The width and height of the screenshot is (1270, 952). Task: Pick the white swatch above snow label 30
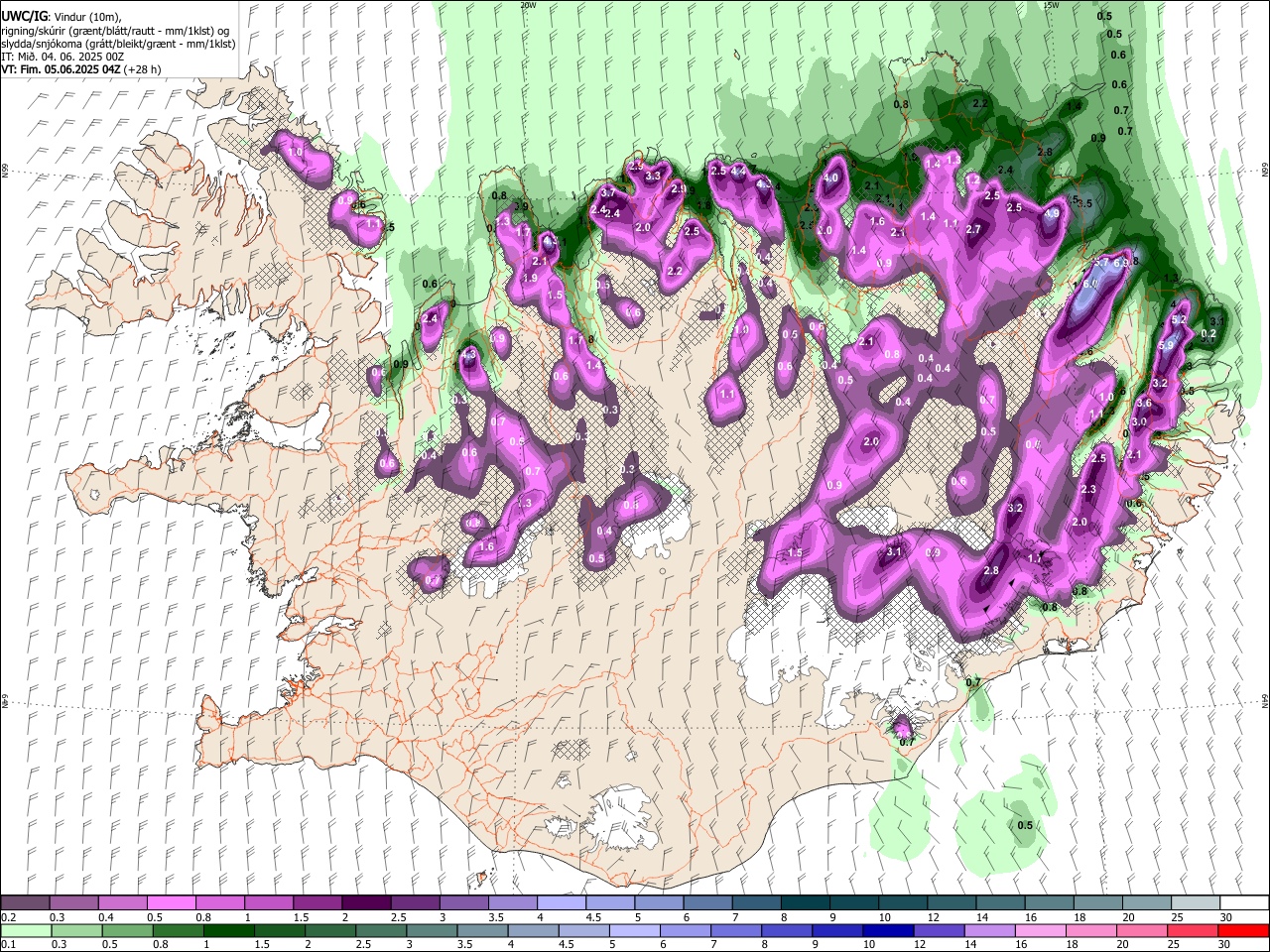pos(1244,902)
